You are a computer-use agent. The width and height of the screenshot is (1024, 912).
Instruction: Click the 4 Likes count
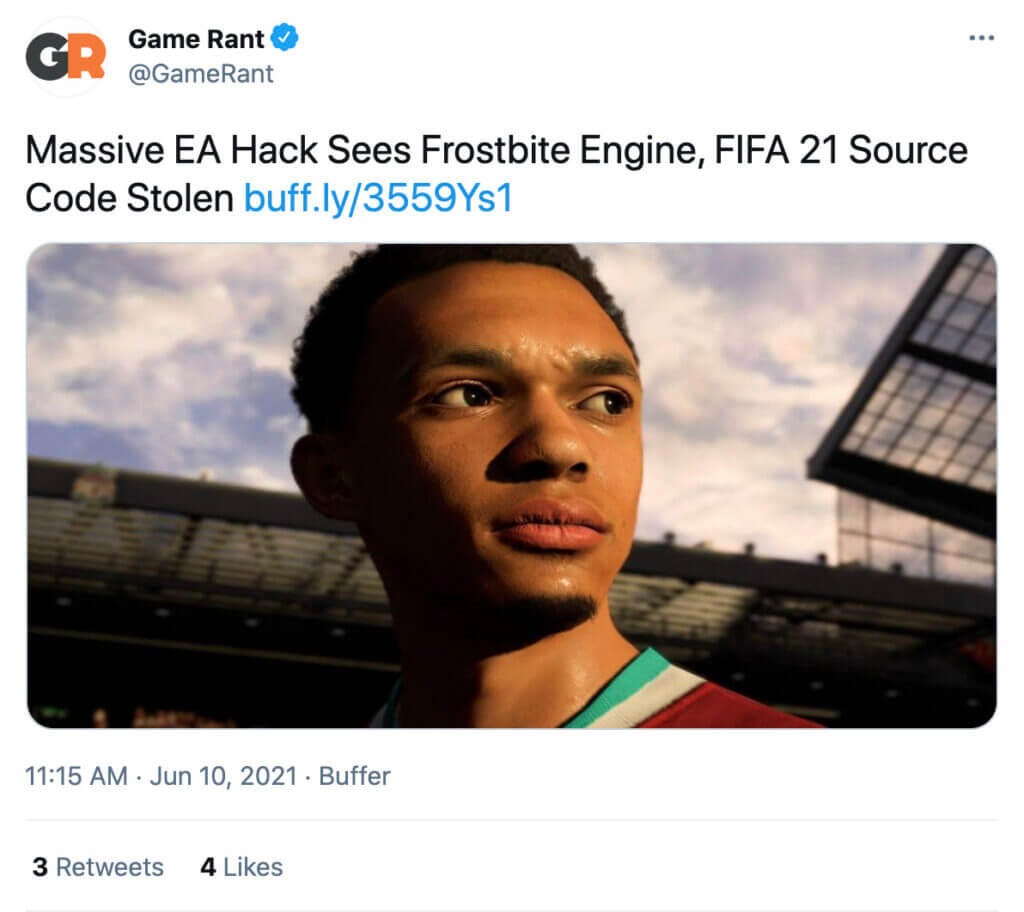tap(240, 867)
